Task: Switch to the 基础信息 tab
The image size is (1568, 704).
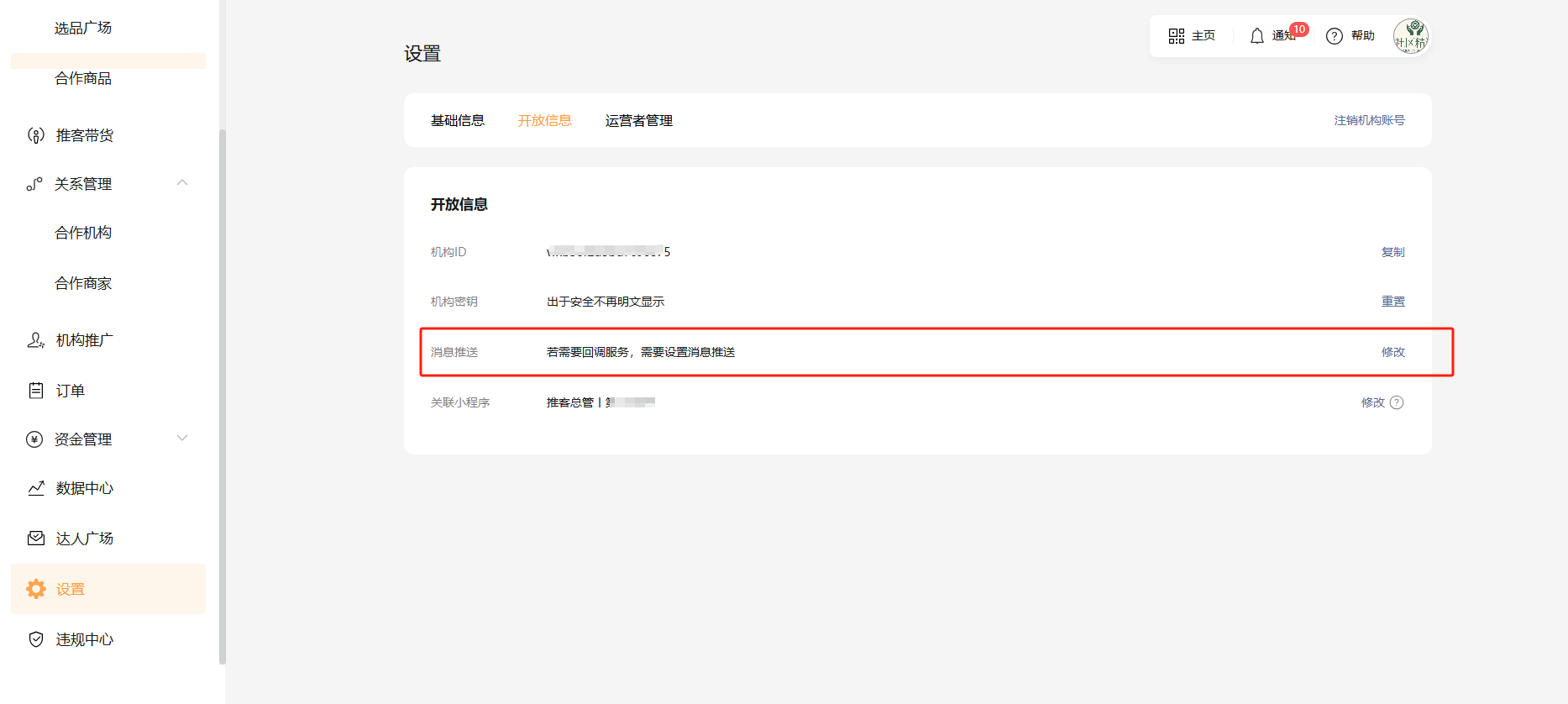Action: click(458, 121)
